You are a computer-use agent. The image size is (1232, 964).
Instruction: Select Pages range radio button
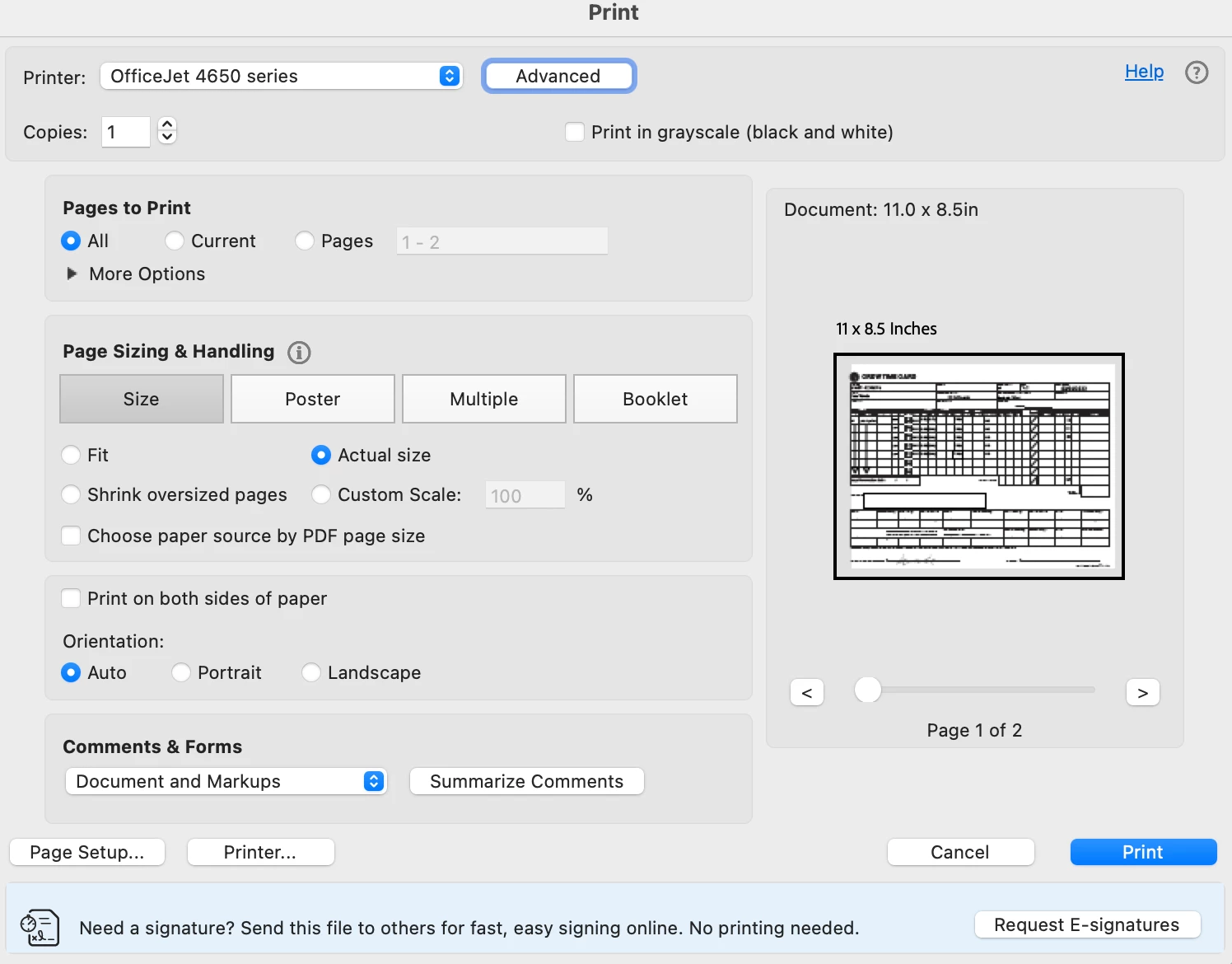pos(305,241)
